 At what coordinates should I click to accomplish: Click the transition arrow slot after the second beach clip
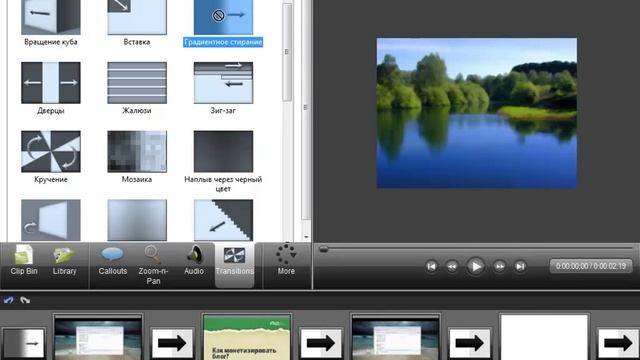coord(469,344)
